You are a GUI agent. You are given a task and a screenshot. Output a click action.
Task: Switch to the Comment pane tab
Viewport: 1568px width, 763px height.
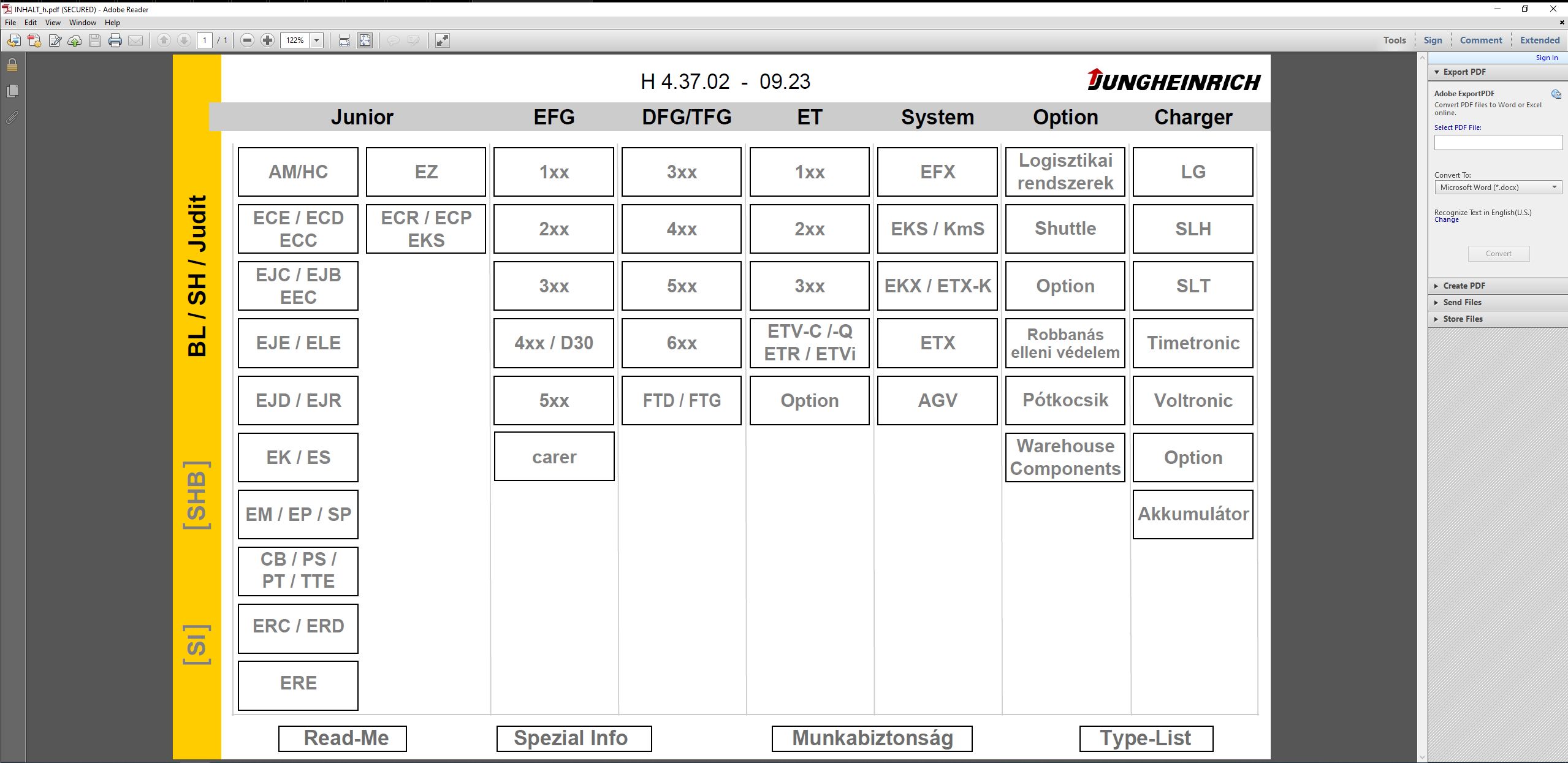[x=1481, y=40]
